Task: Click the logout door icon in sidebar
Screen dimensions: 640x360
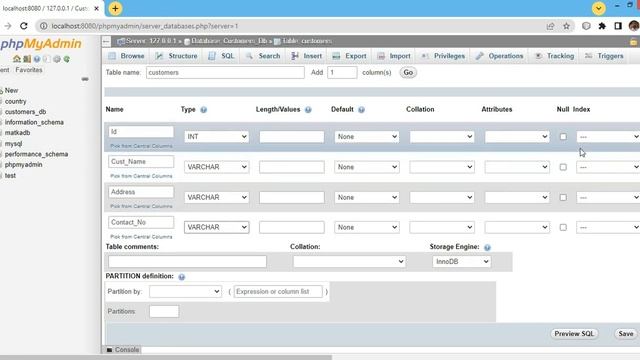Action: [x=27, y=59]
